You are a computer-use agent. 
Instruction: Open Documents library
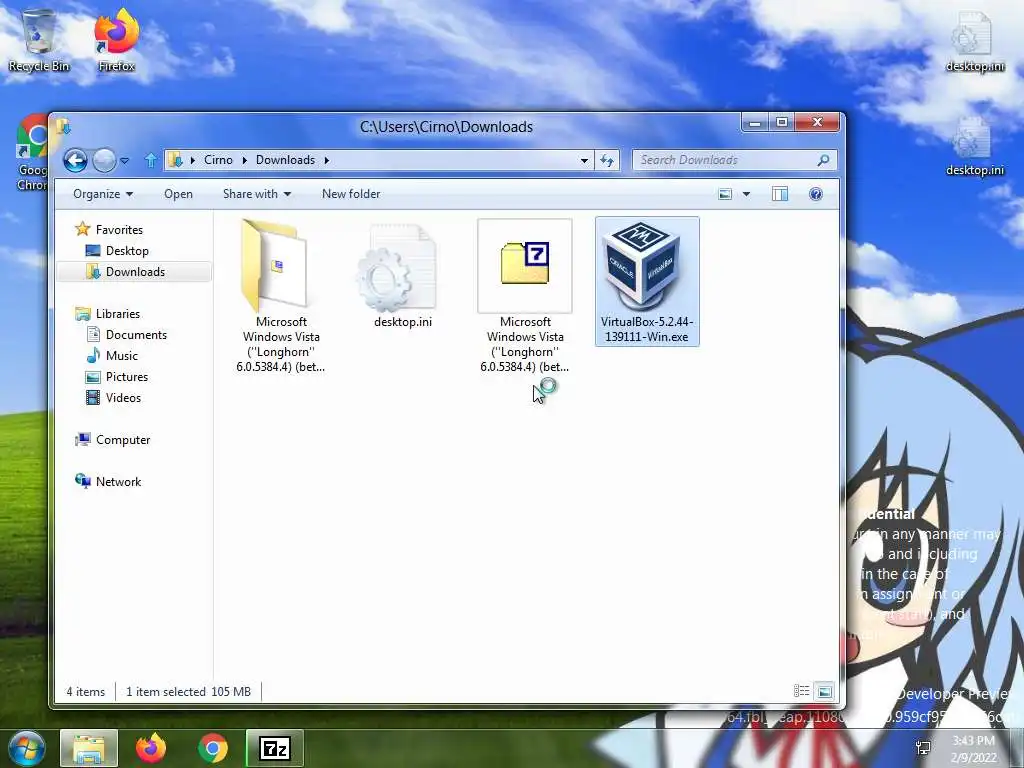pos(127,335)
